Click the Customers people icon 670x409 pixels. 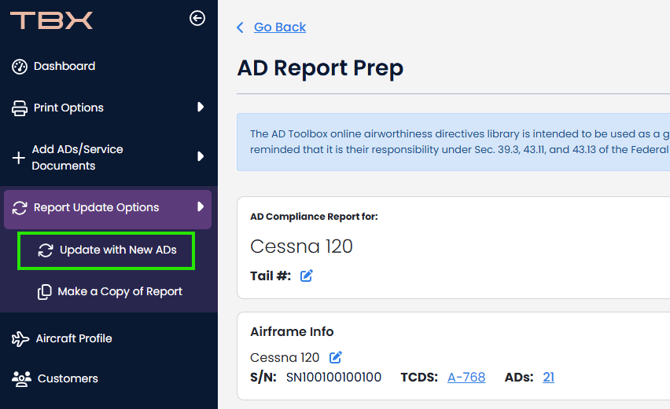pos(19,379)
